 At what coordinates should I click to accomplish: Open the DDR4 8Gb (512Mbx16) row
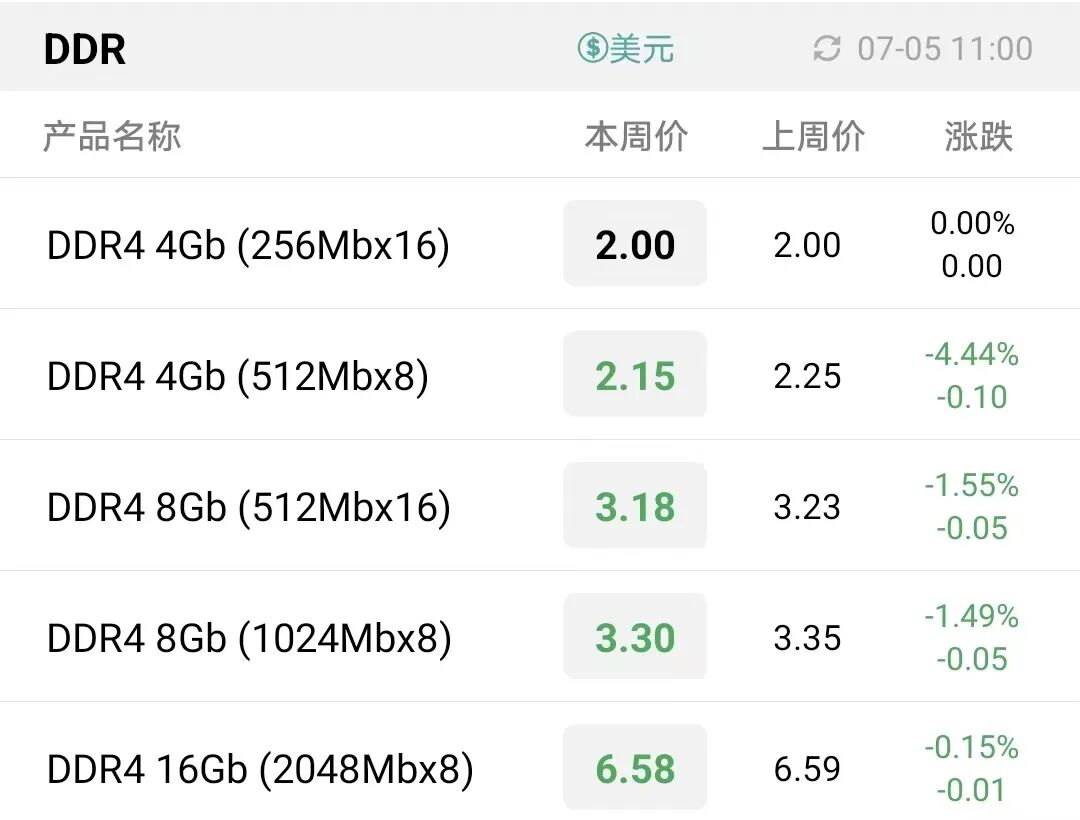tap(540, 505)
